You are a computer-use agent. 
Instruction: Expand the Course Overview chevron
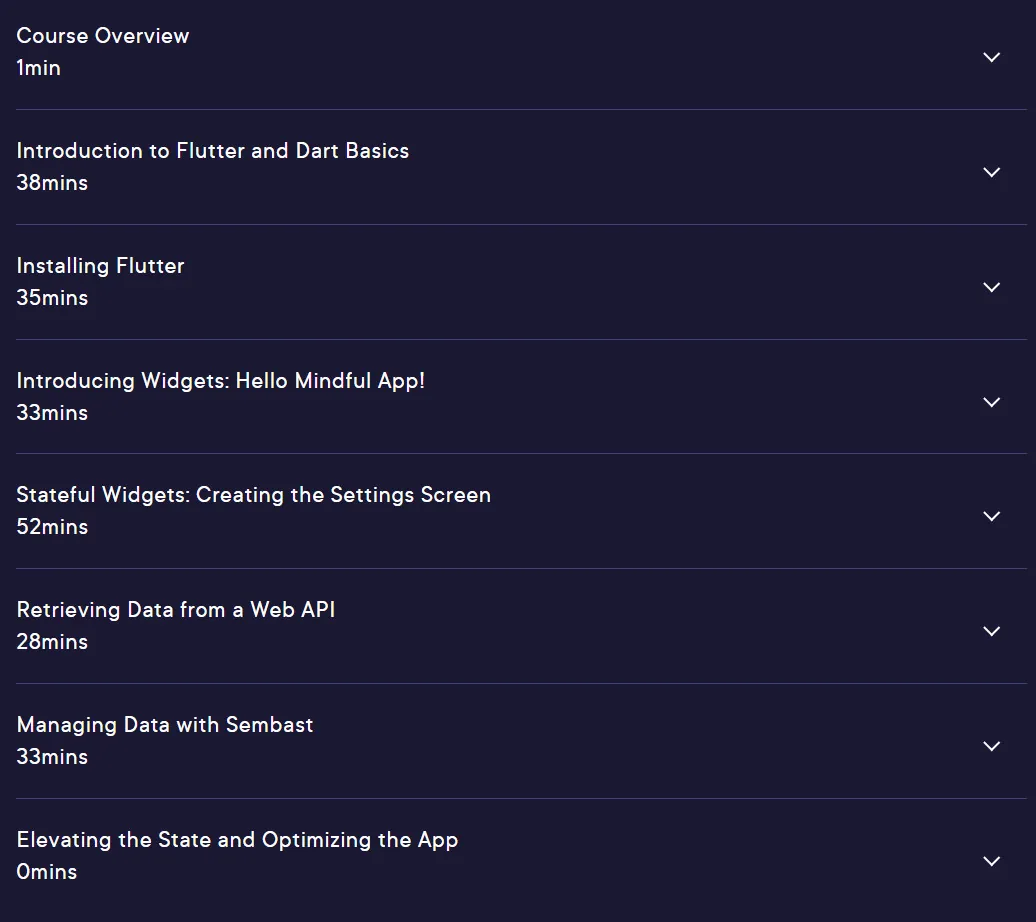(x=991, y=58)
